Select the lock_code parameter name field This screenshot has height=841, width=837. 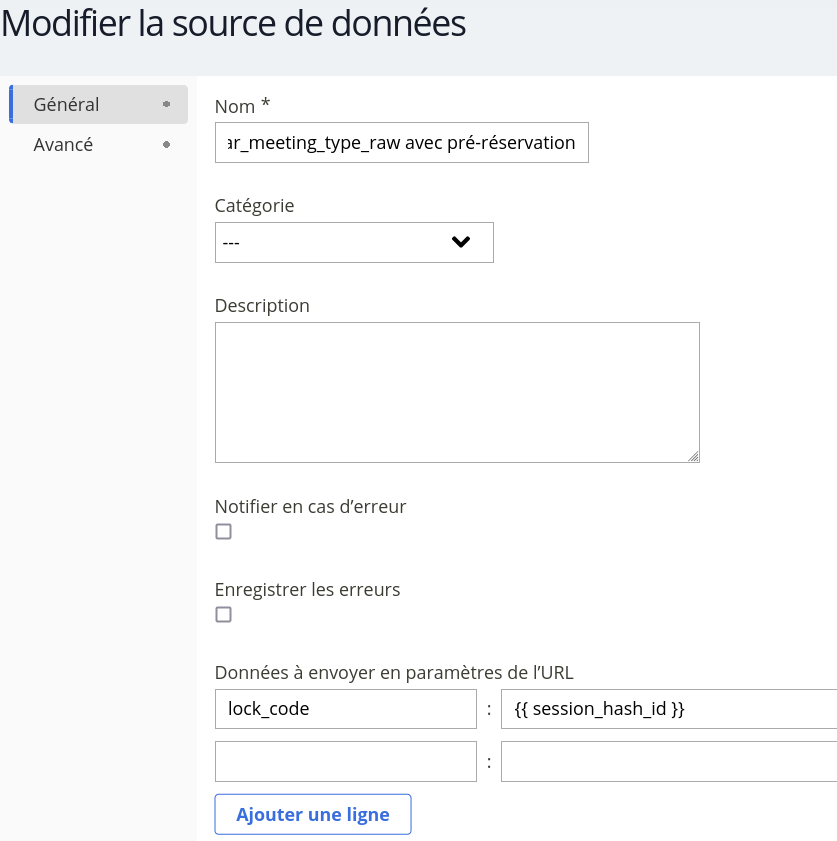(x=345, y=709)
